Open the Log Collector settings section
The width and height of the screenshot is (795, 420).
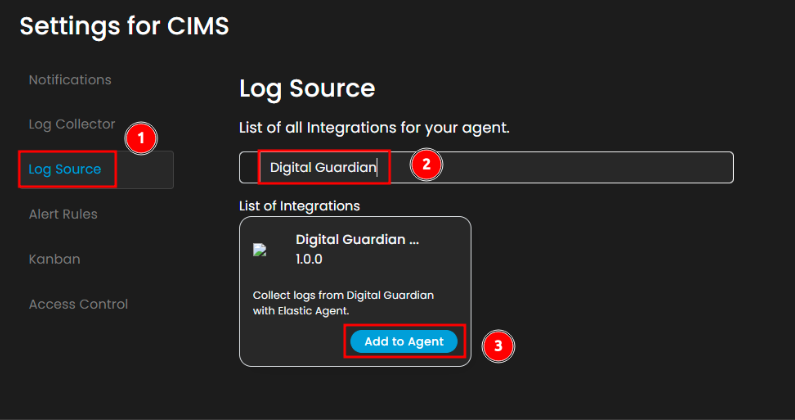click(72, 125)
